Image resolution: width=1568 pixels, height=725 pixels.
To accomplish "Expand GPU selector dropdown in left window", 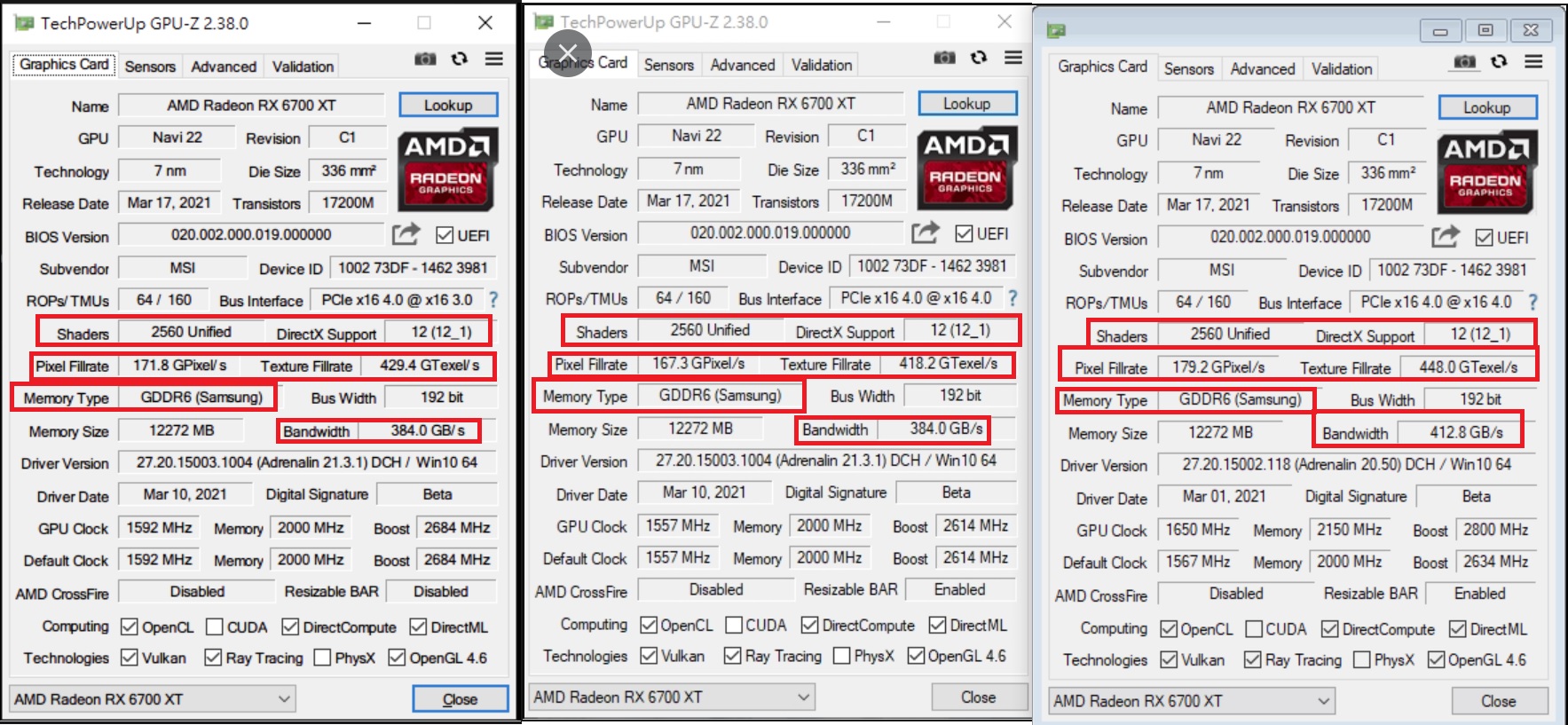I will (x=284, y=699).
